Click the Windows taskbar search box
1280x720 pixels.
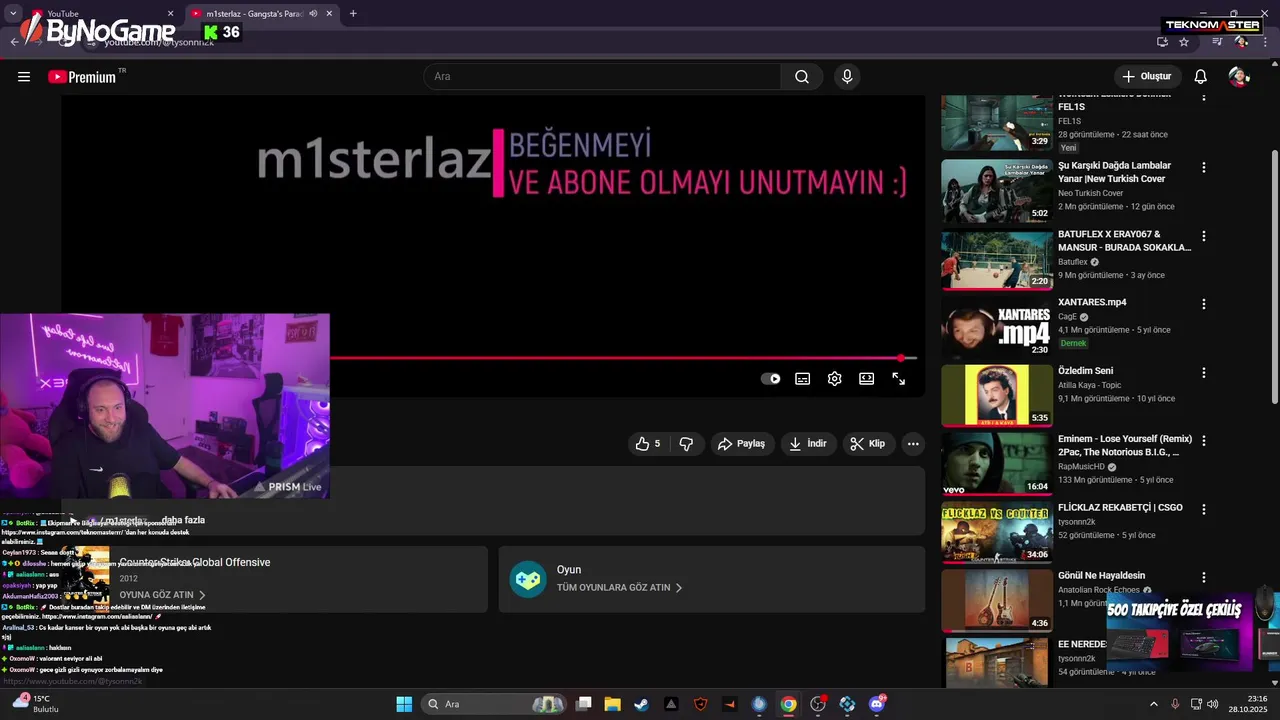click(x=492, y=704)
